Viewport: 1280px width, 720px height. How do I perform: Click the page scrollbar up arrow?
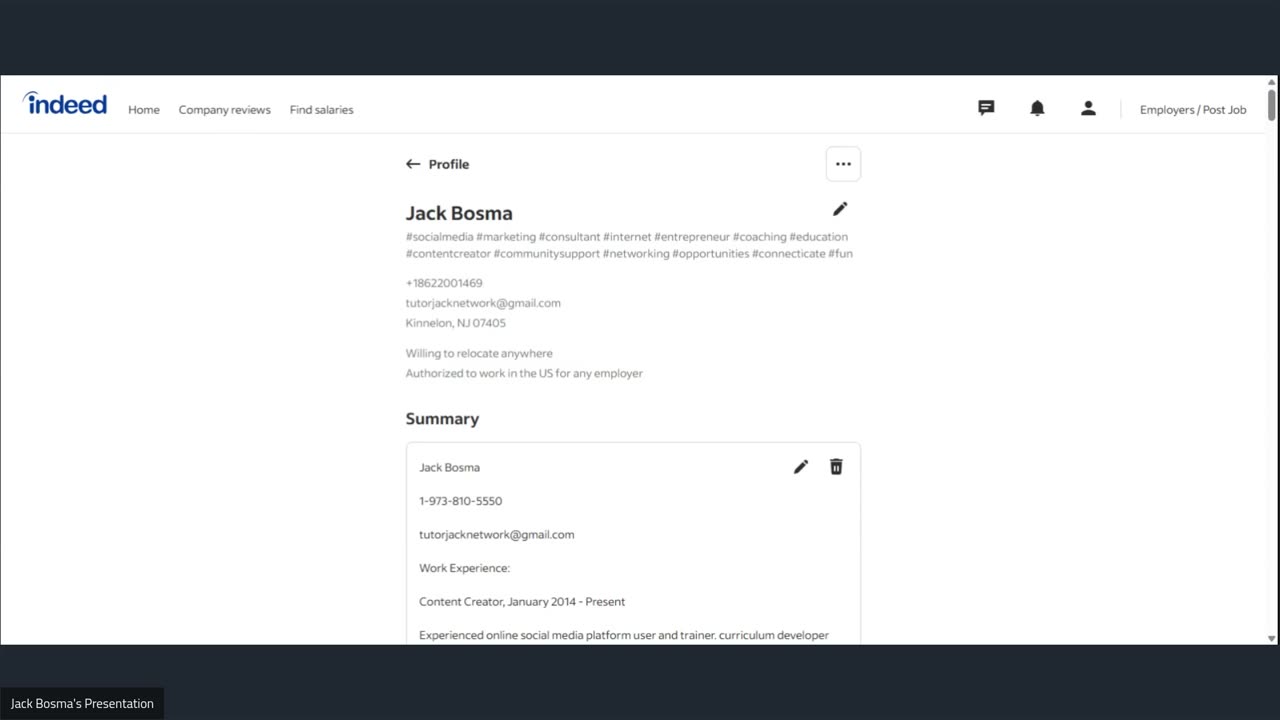click(1271, 82)
